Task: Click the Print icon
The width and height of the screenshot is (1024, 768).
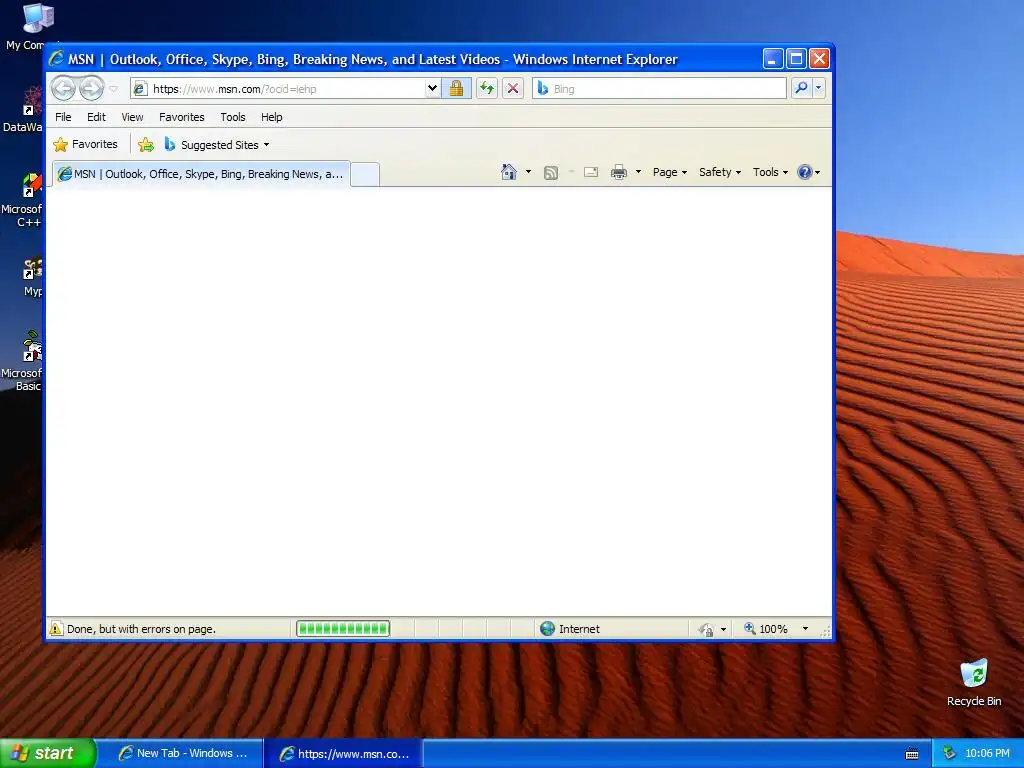Action: (618, 172)
